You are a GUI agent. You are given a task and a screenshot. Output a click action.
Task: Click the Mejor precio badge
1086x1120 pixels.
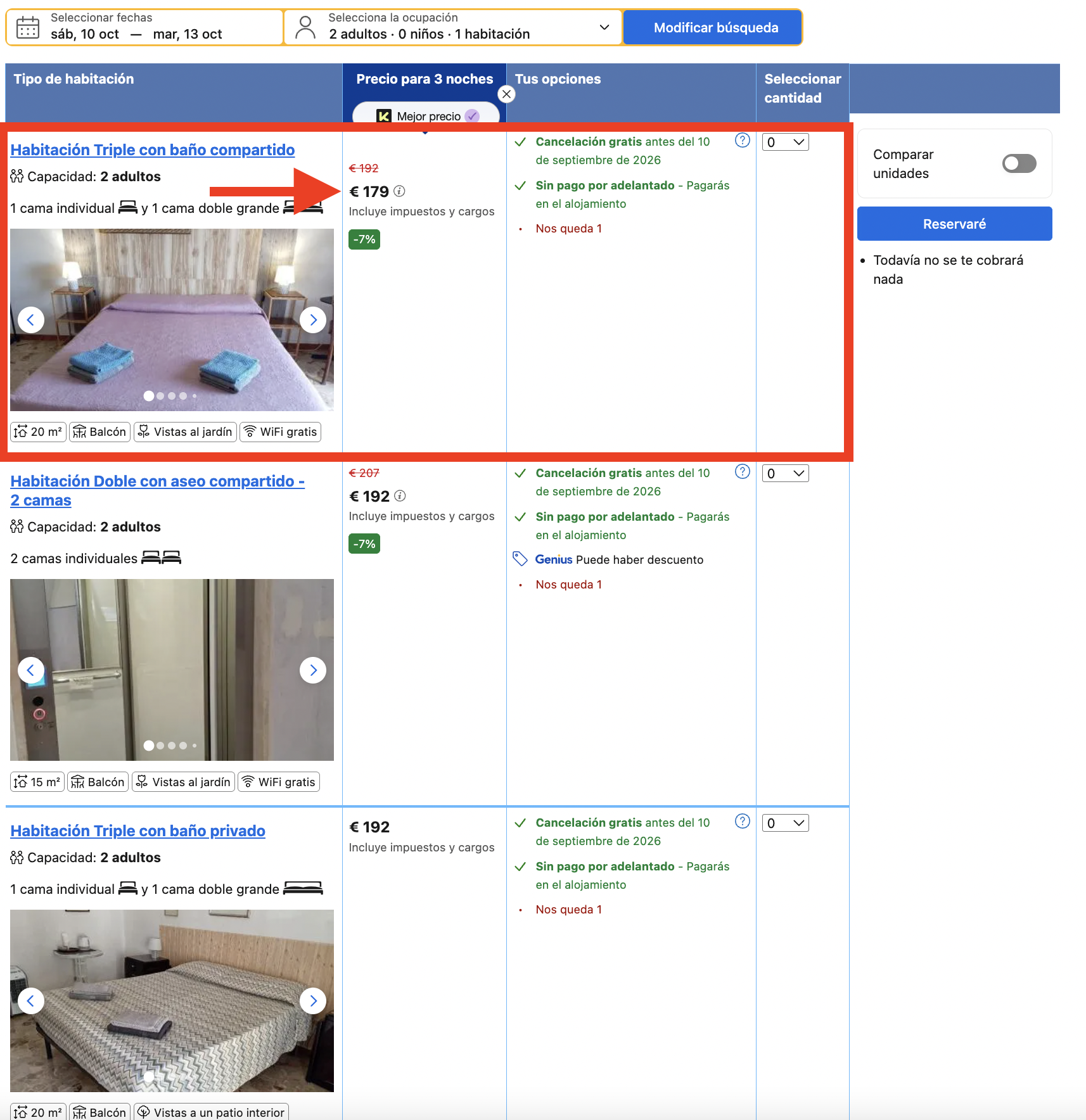(426, 115)
